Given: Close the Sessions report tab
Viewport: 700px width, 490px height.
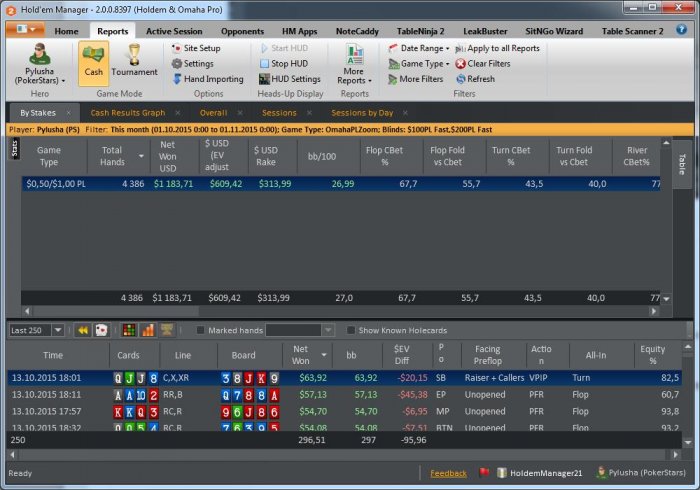Looking at the screenshot, I should pyautogui.click(x=309, y=113).
